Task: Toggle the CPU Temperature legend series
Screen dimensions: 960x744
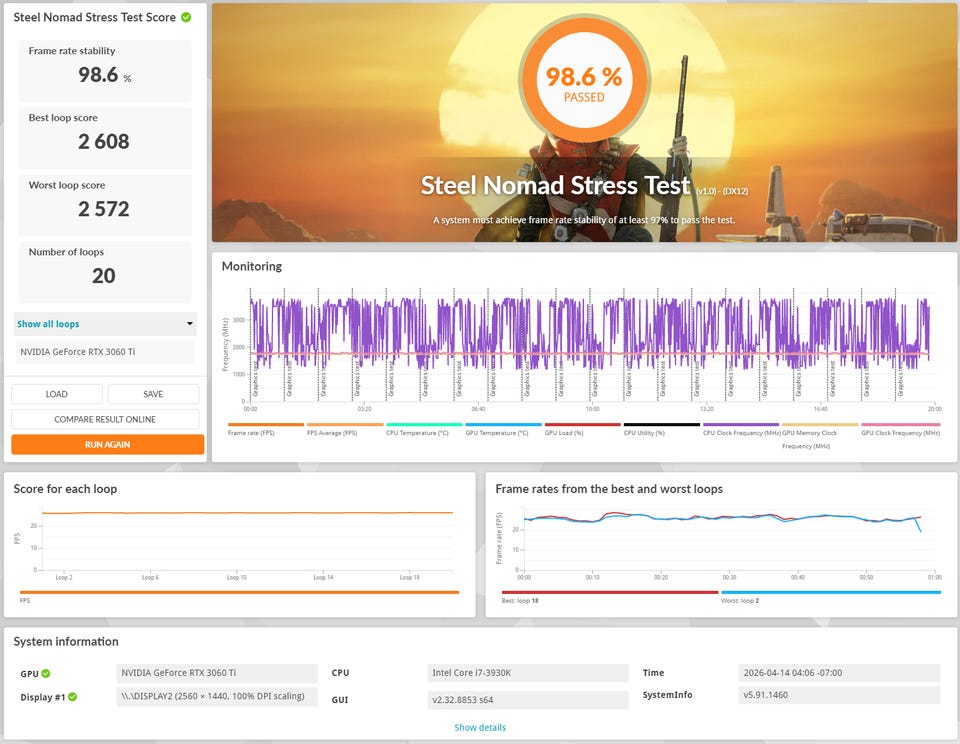Action: point(417,433)
